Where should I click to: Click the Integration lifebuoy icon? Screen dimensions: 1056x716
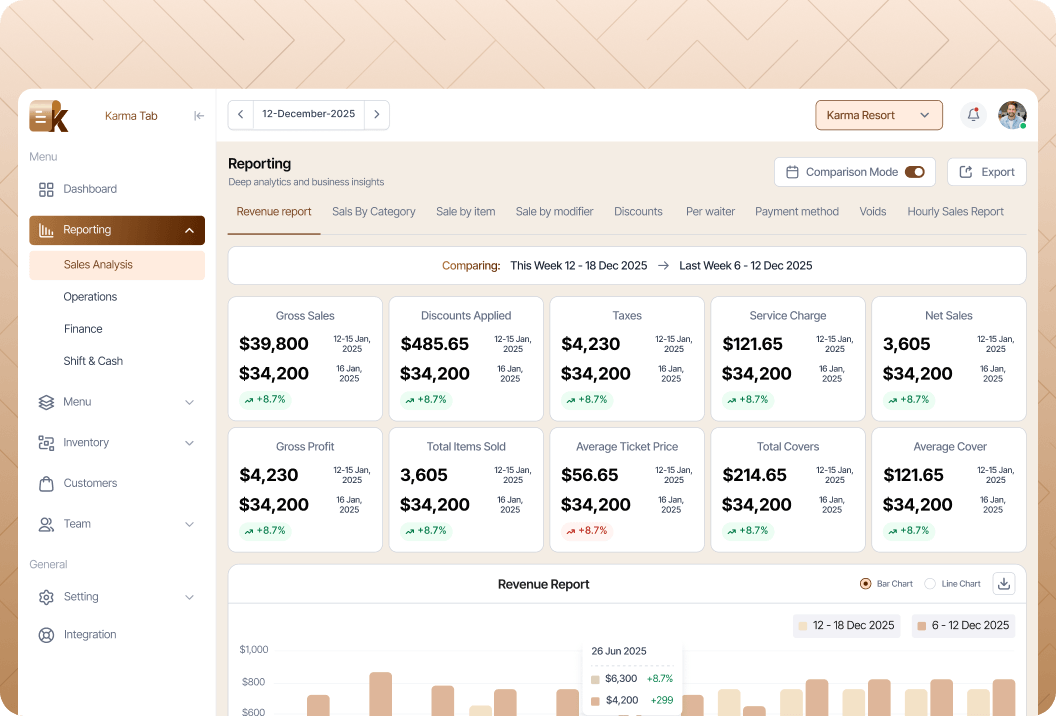(x=46, y=634)
